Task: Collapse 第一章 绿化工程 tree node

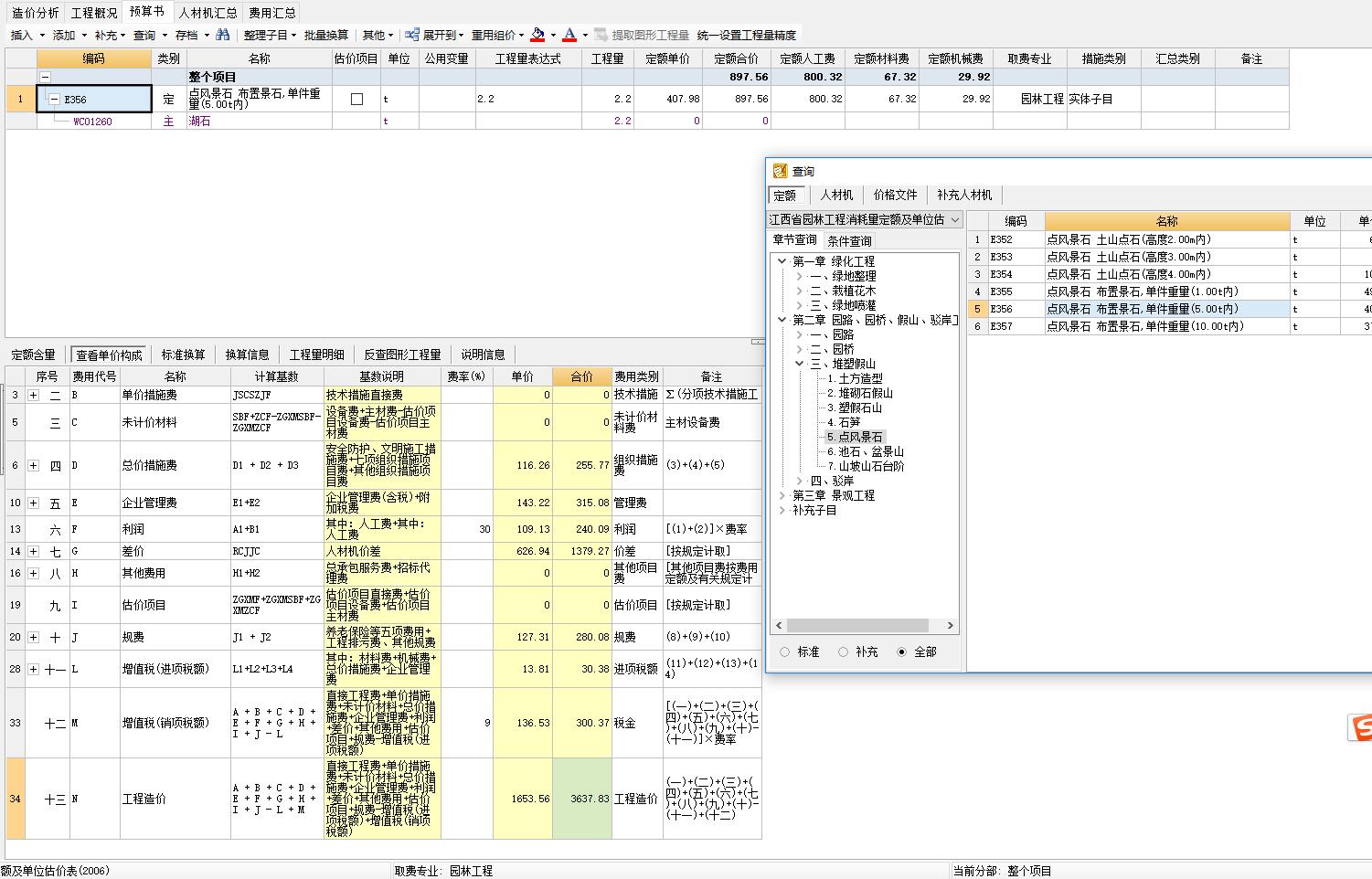Action: coord(782,261)
